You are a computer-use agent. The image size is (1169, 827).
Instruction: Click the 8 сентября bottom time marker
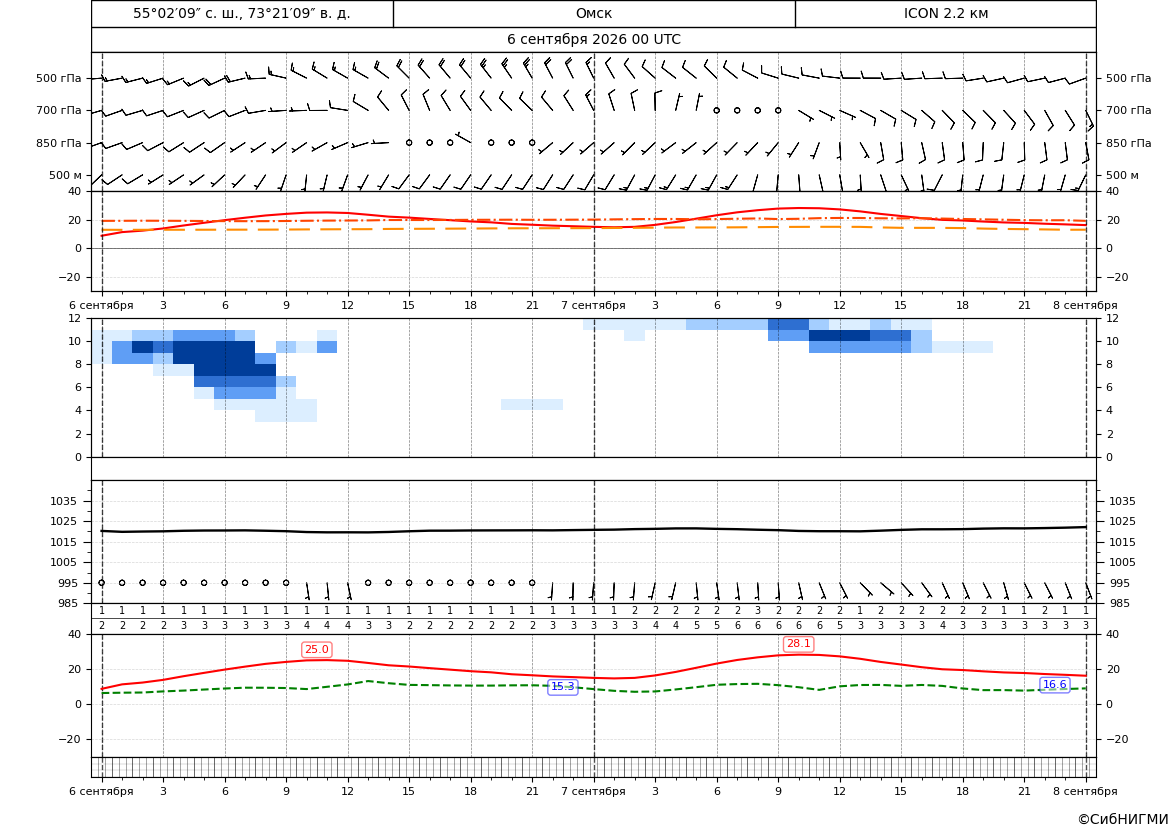tap(1085, 791)
